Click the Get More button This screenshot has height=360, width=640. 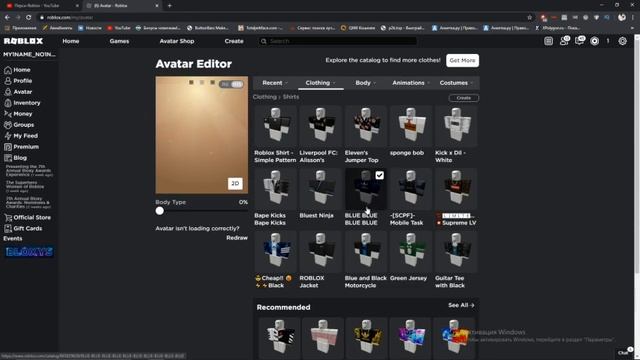[462, 60]
